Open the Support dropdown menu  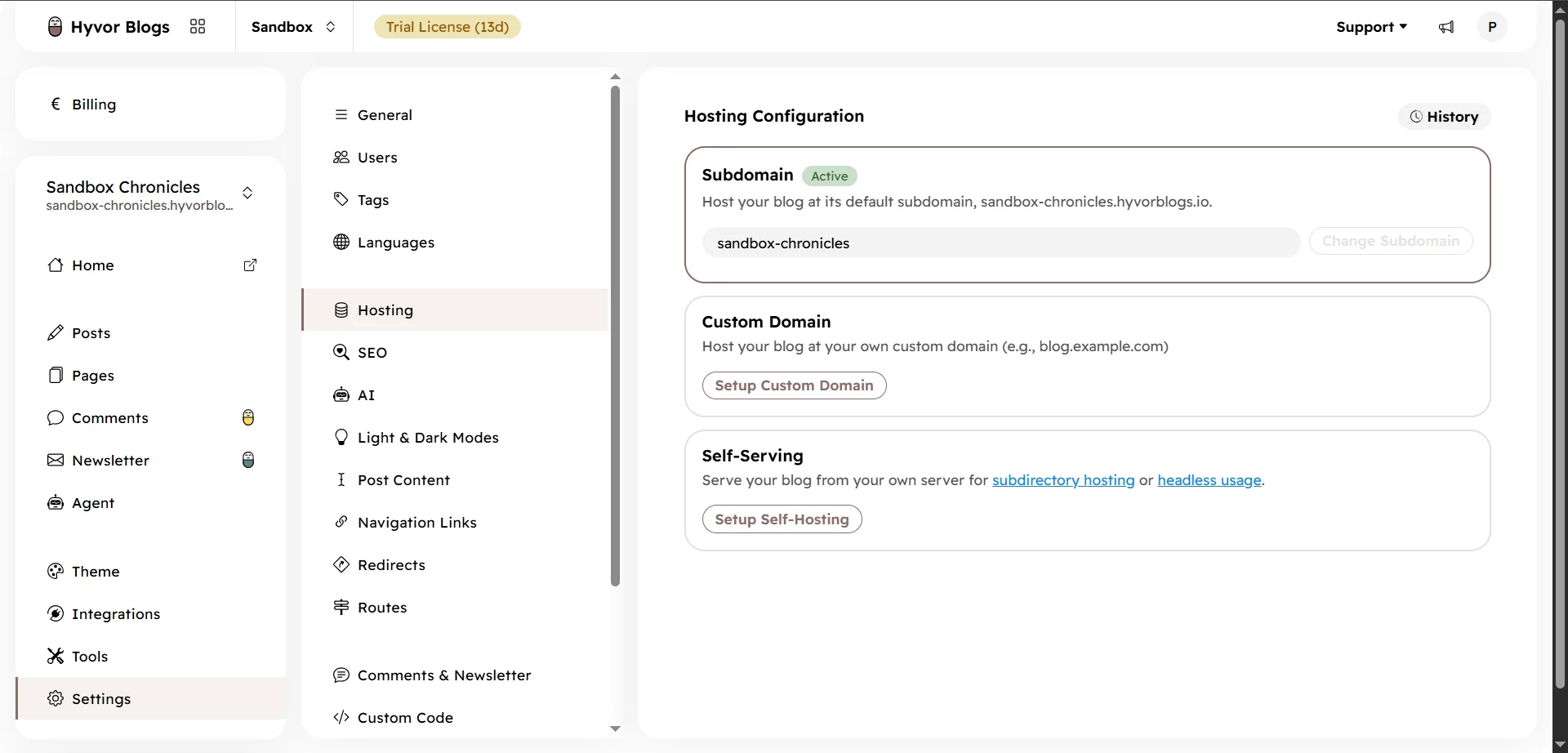coord(1371,27)
